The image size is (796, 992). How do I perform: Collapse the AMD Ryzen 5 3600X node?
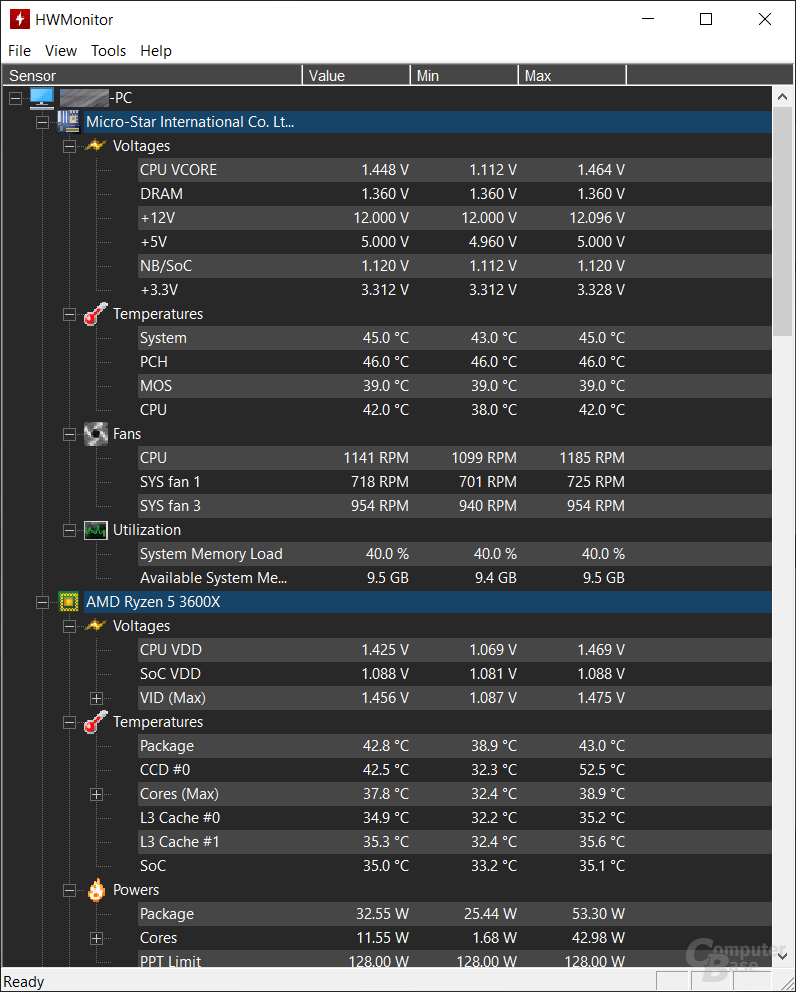click(x=42, y=602)
